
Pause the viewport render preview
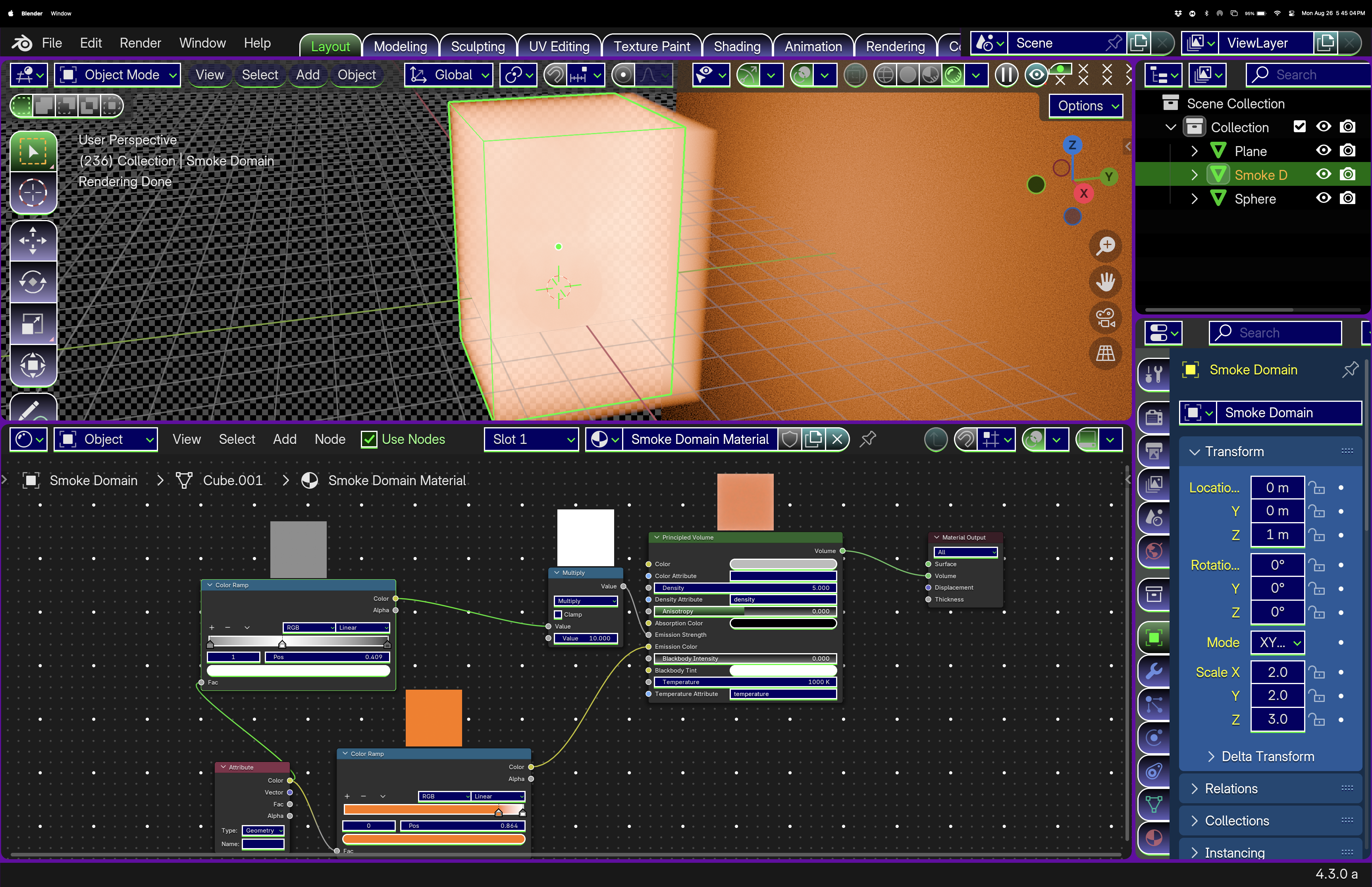1006,75
